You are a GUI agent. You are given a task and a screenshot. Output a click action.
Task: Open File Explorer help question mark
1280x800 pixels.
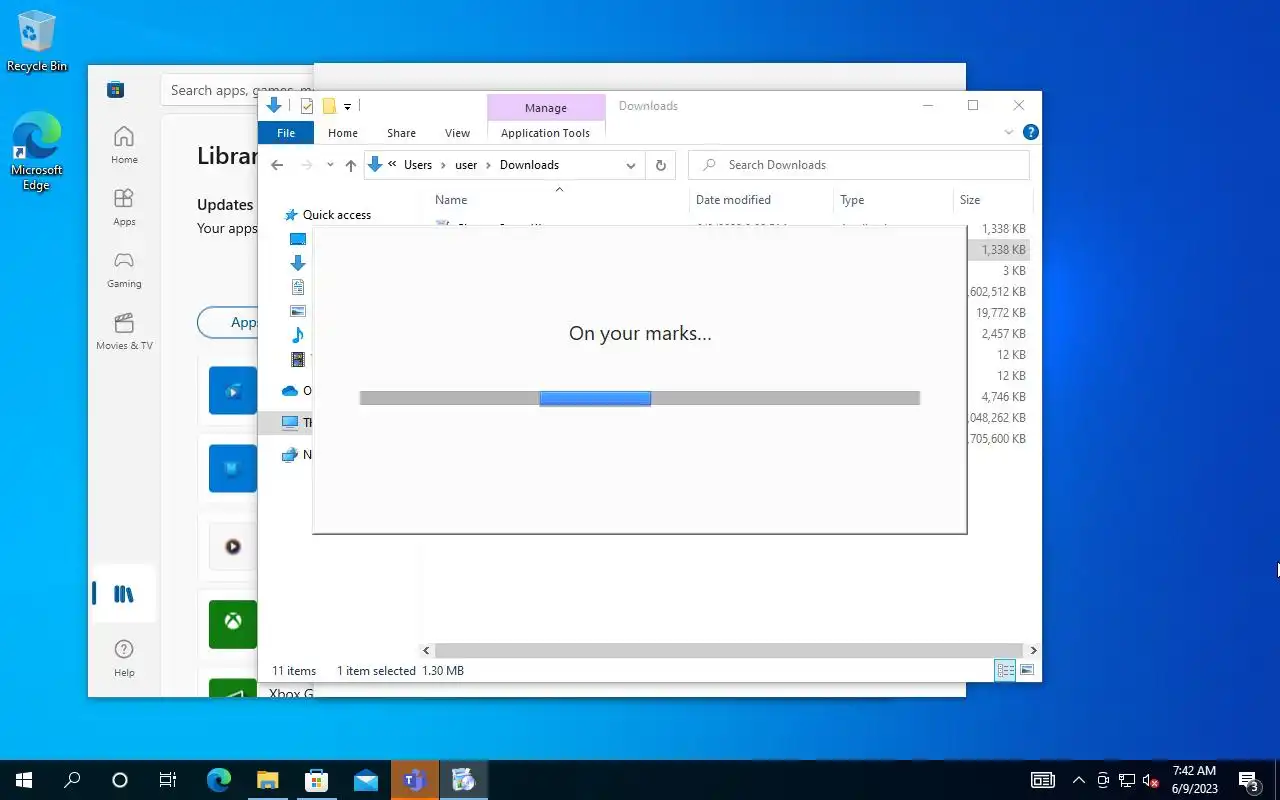tap(1031, 132)
